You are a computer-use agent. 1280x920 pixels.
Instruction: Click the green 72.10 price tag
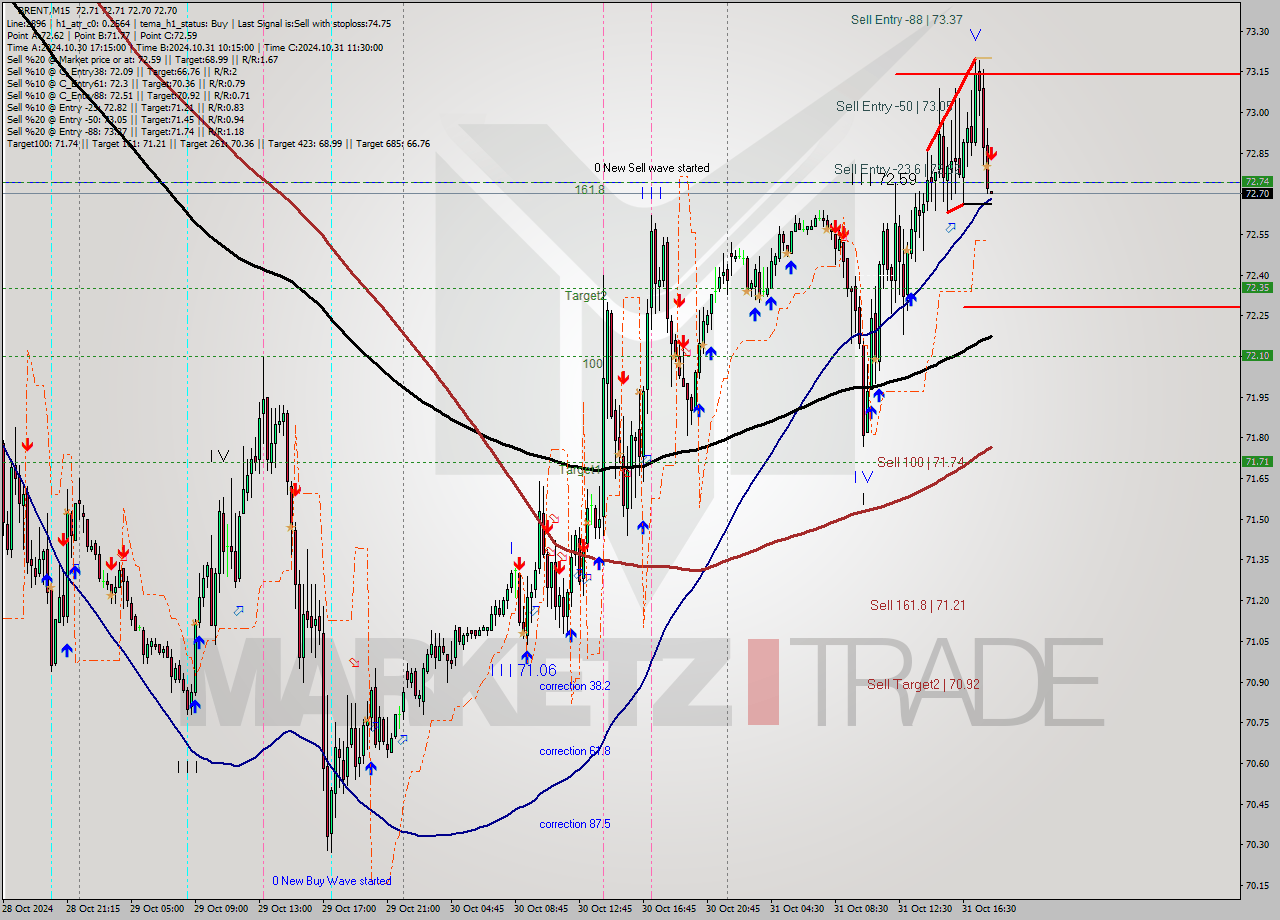(x=1257, y=355)
